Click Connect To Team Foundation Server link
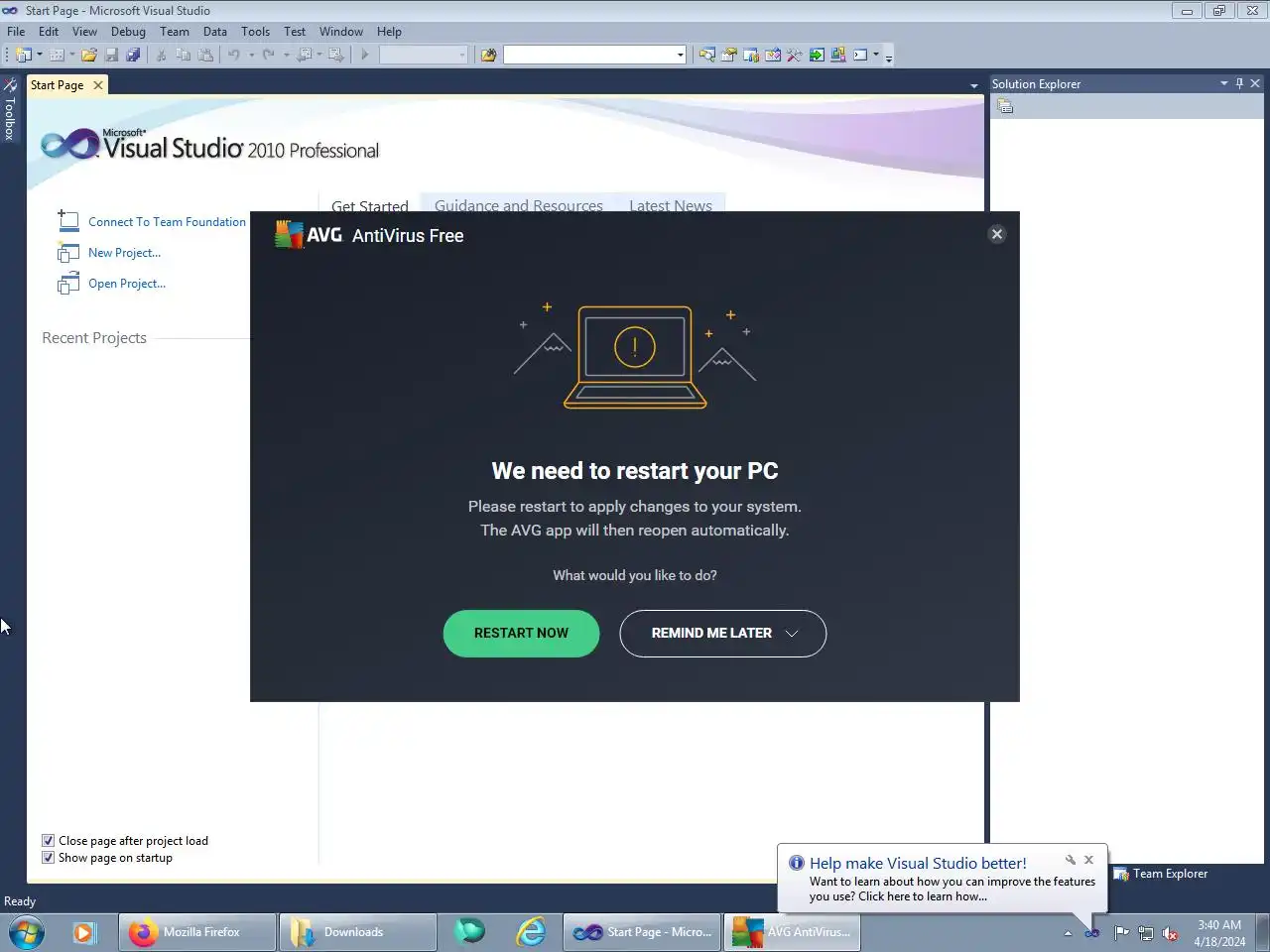The height and width of the screenshot is (952, 1270). [167, 222]
